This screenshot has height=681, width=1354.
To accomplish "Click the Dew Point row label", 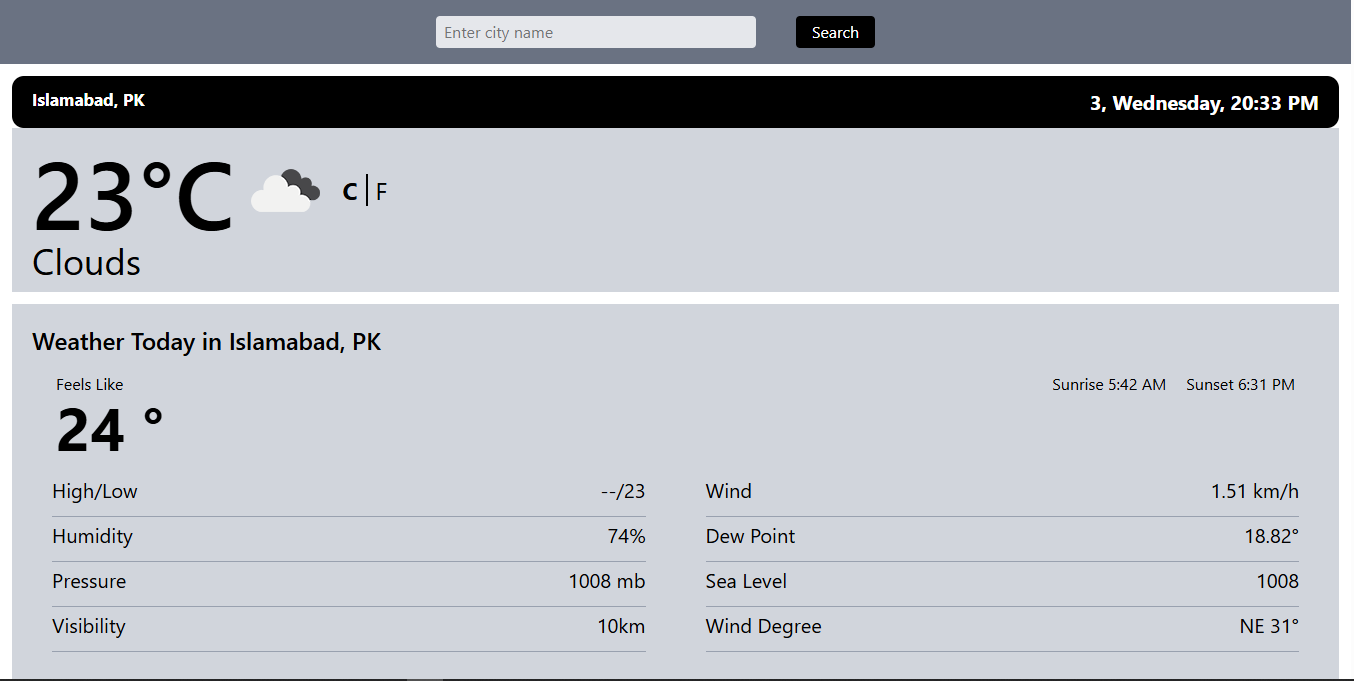I will tap(750, 537).
